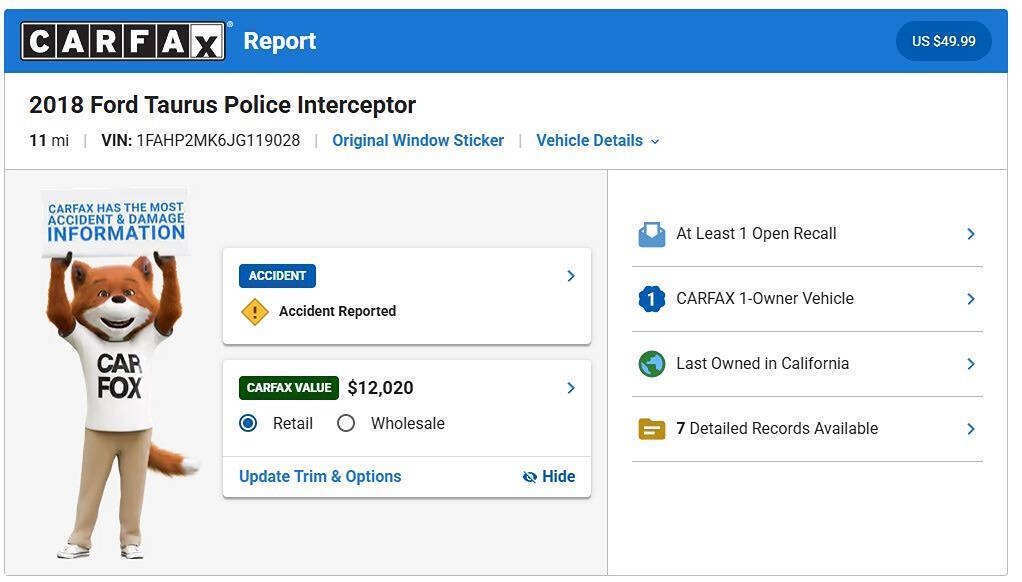Viewport: 1022px width, 582px height.
Task: Select the Retail value option
Action: pyautogui.click(x=248, y=424)
